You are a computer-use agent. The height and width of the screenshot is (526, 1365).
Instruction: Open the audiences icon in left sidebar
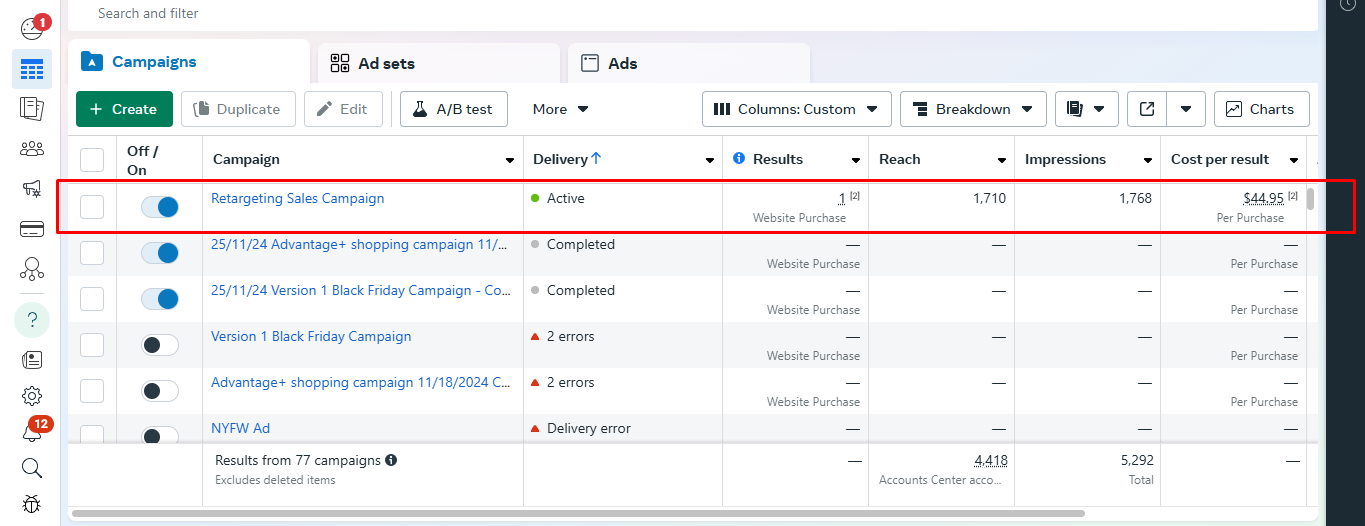tap(32, 149)
